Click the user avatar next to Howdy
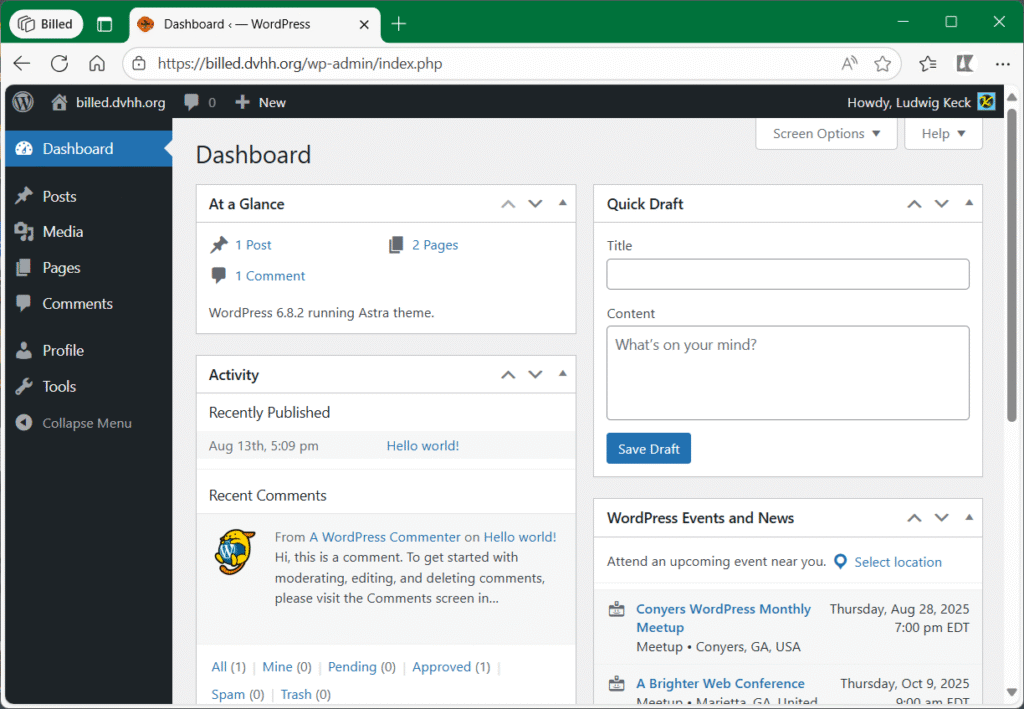Screen dimensions: 1024x709 (x=986, y=102)
